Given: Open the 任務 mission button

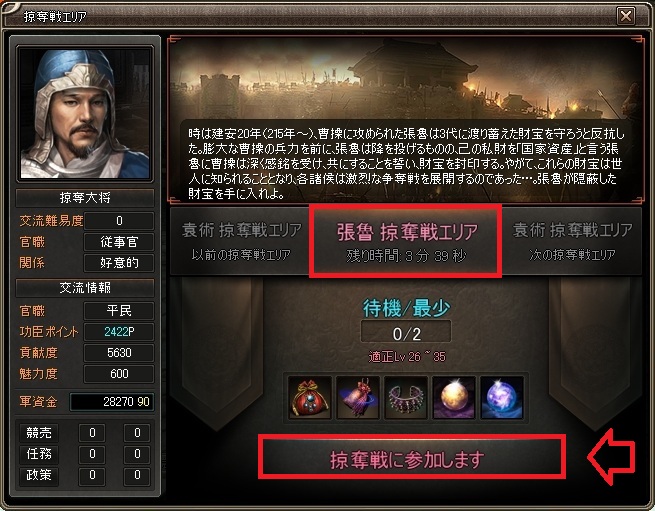Looking at the screenshot, I should [39, 454].
